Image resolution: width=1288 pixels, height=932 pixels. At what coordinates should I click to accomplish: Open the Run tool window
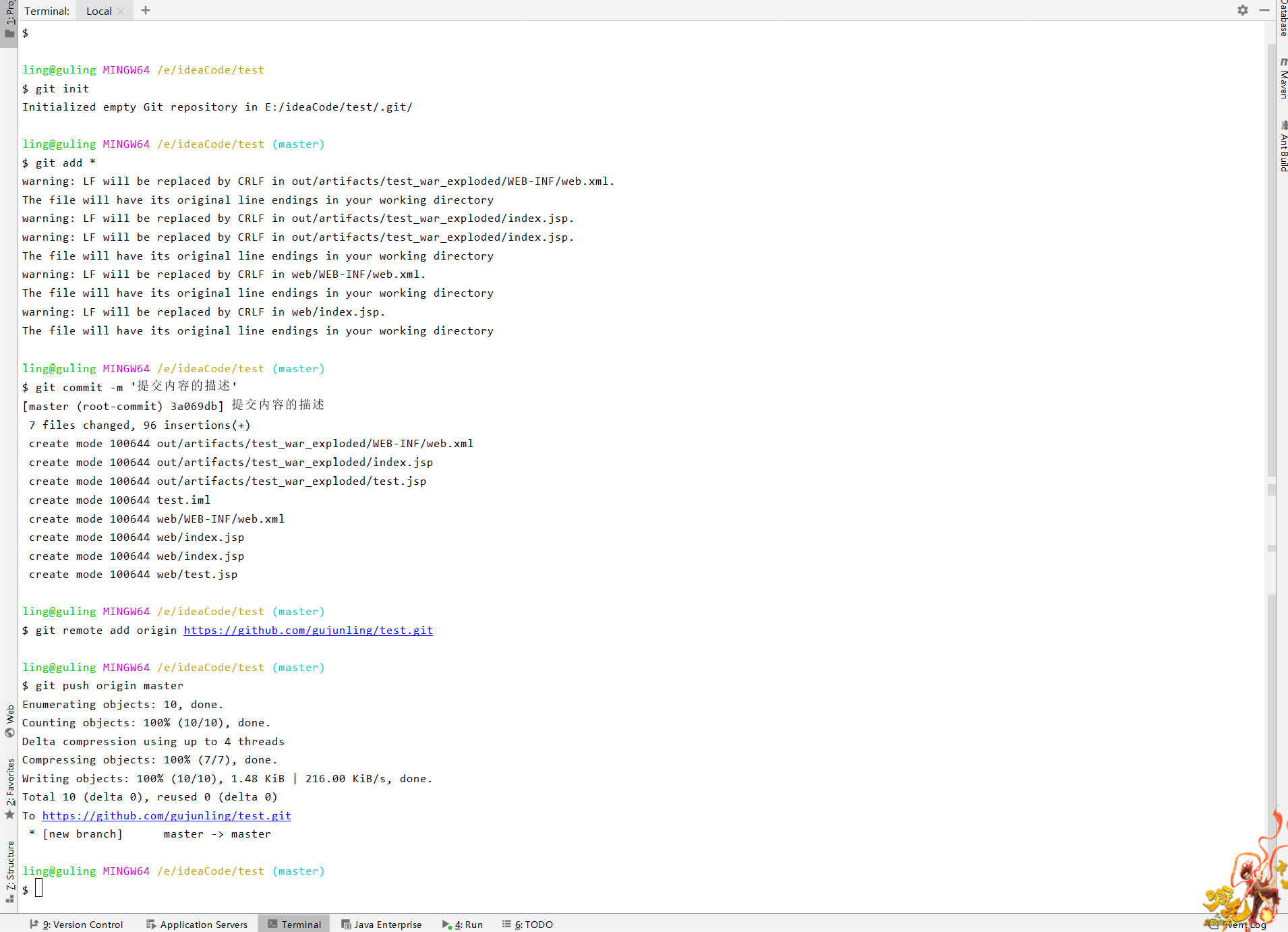point(463,924)
